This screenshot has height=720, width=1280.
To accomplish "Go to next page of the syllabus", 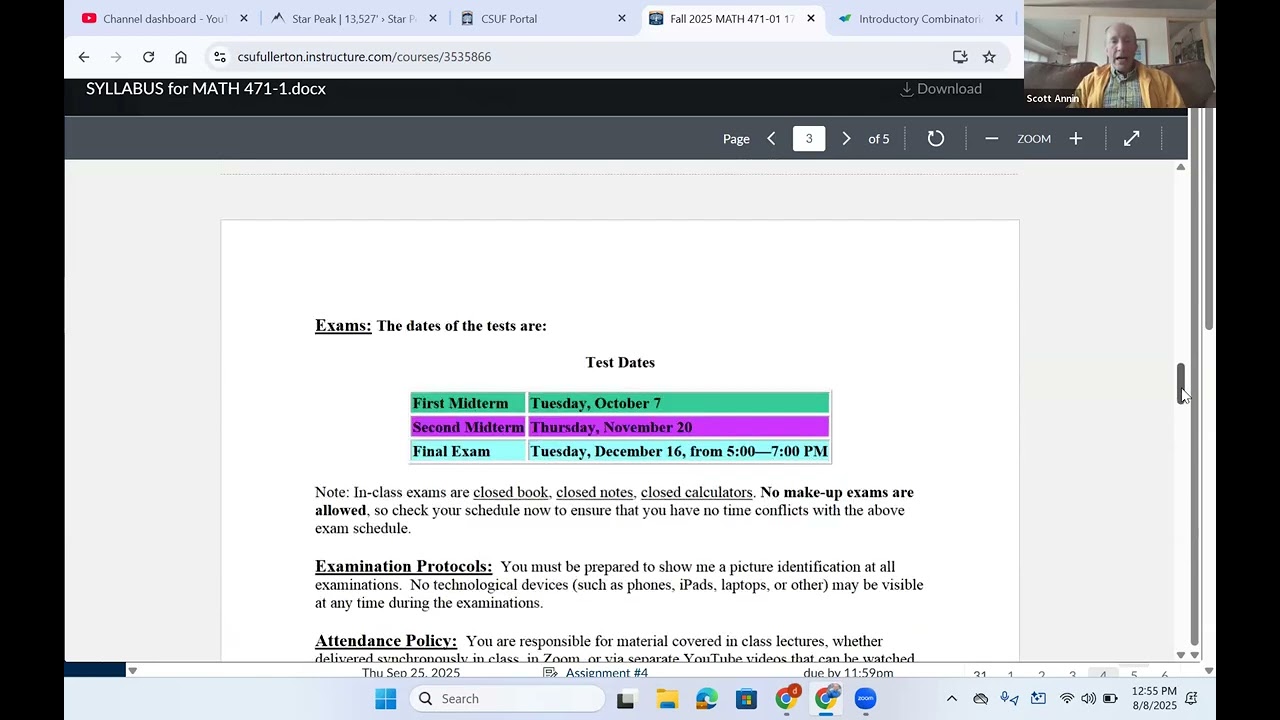I will [x=846, y=139].
